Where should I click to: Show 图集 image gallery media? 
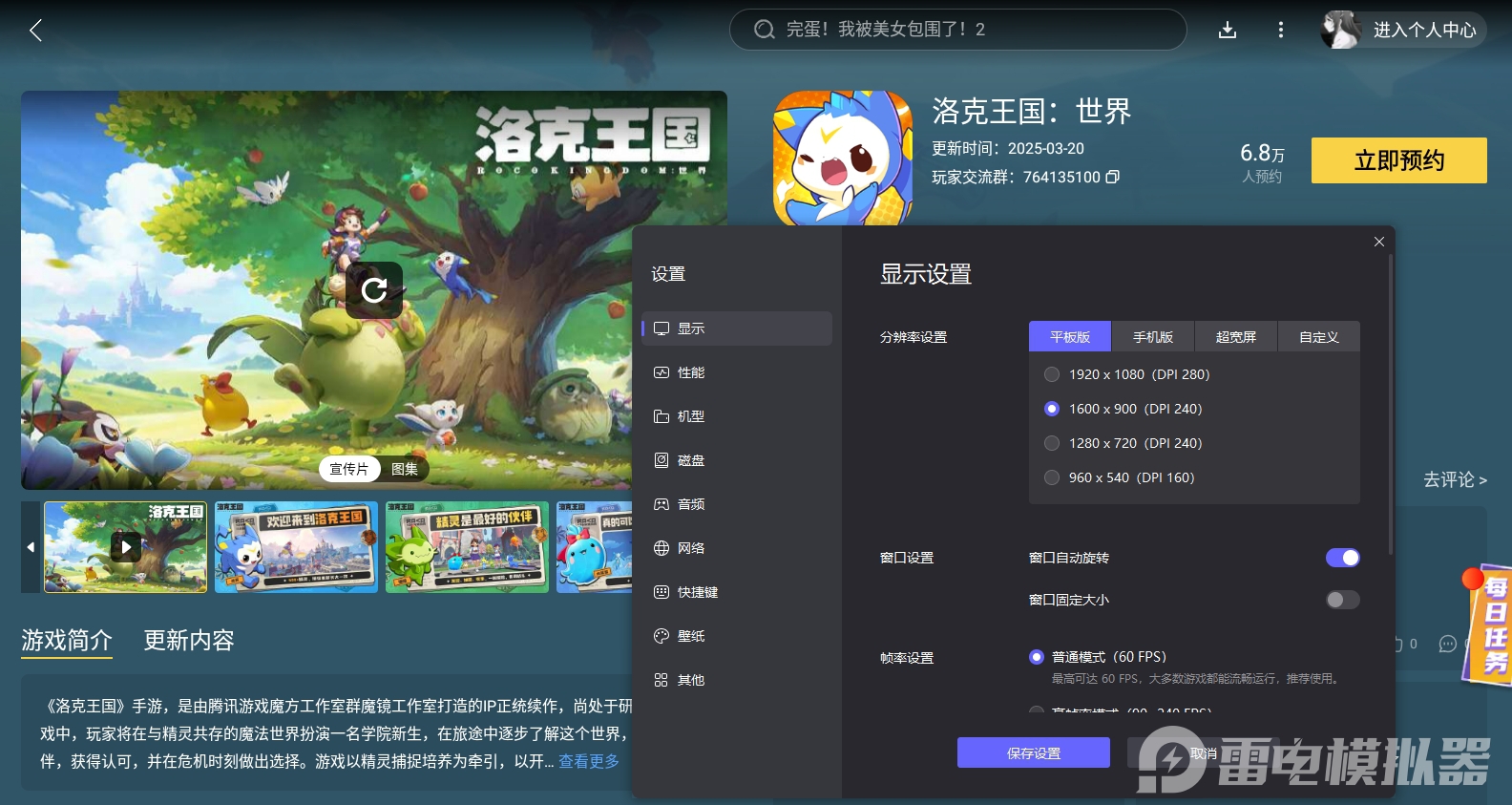[x=405, y=469]
